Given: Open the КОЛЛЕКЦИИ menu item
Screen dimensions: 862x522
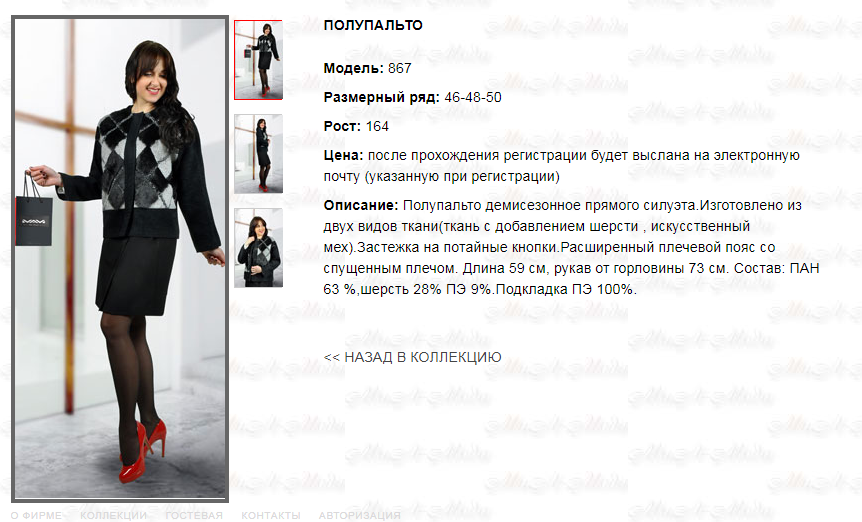Looking at the screenshot, I should click(113, 515).
